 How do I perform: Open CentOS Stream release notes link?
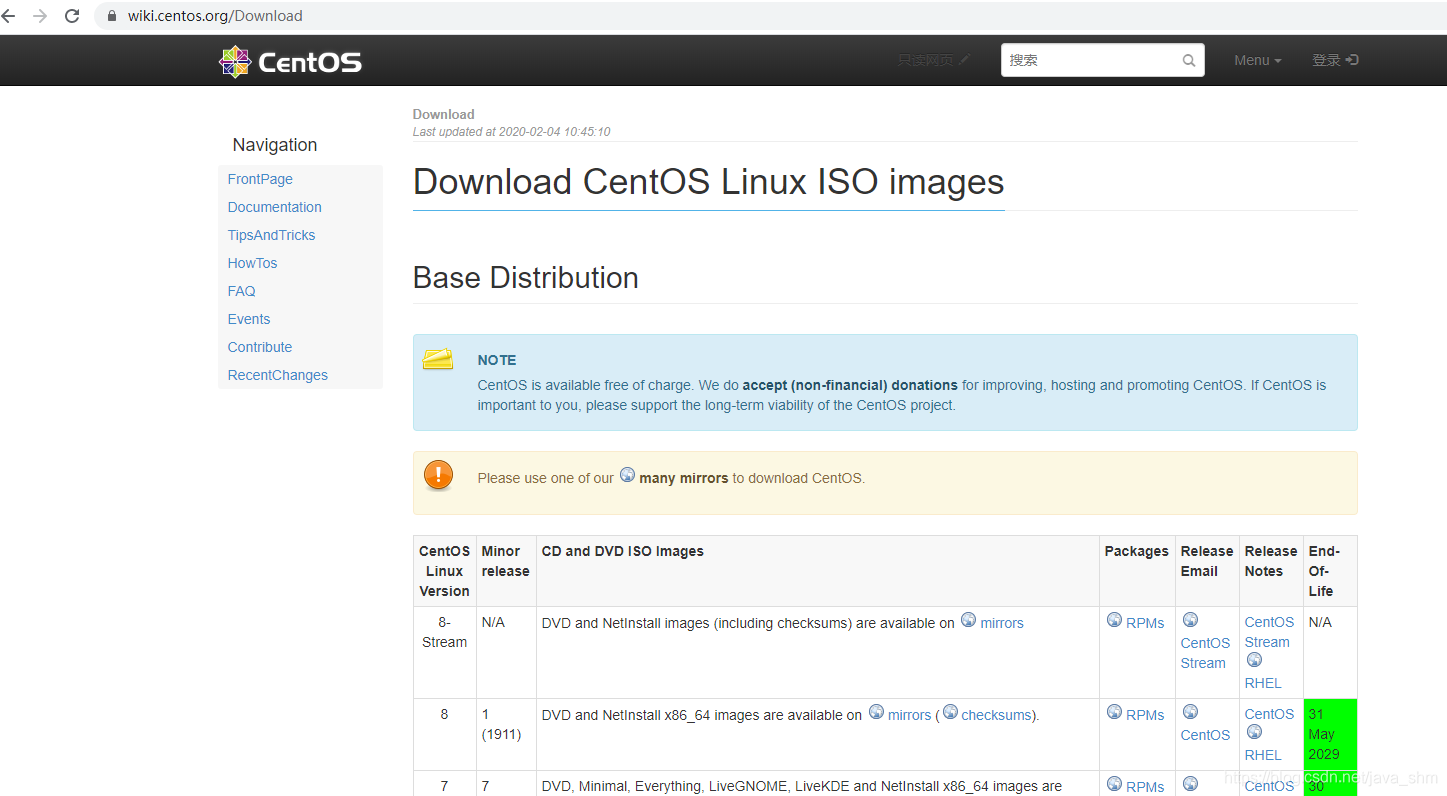tap(1269, 632)
